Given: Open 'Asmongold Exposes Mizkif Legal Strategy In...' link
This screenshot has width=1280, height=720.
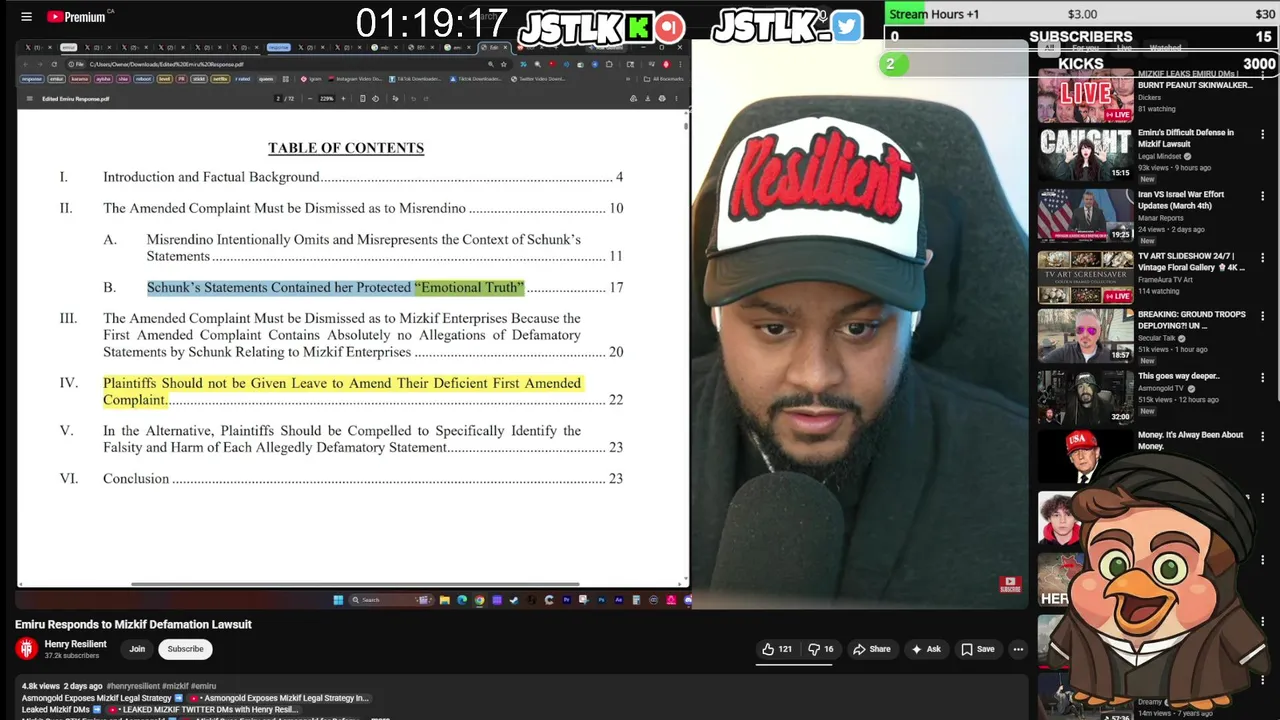Looking at the screenshot, I should coord(280,698).
